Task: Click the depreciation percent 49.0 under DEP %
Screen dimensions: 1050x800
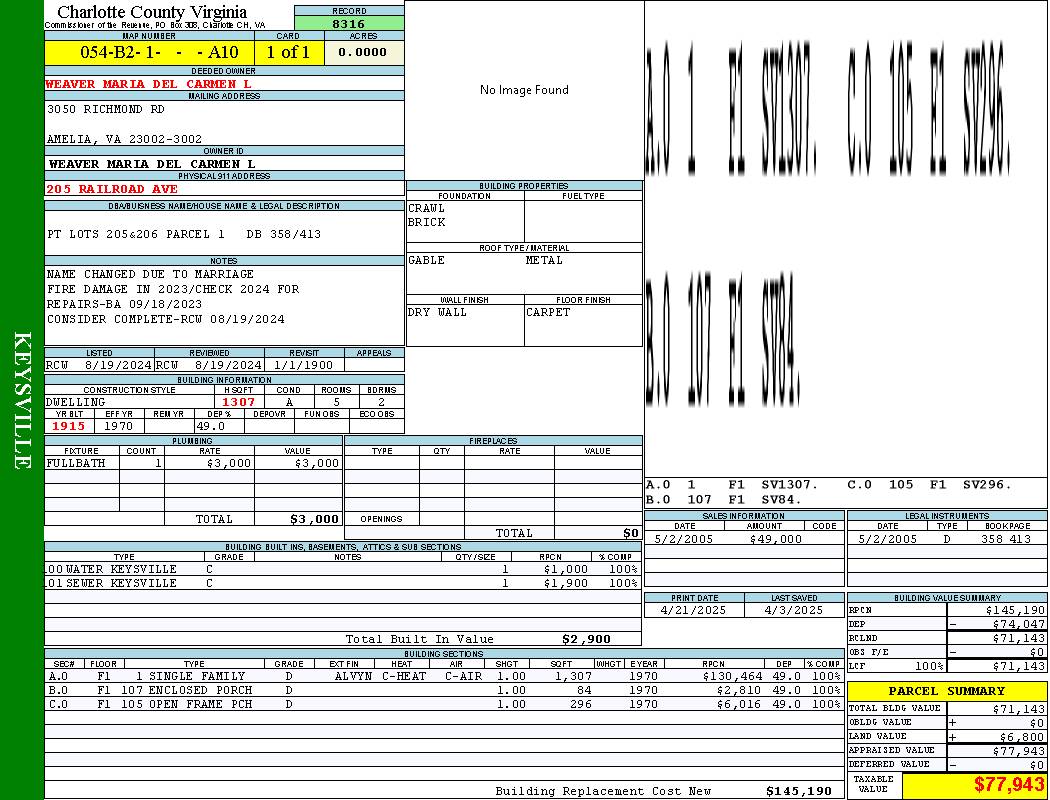Action: click(210, 426)
